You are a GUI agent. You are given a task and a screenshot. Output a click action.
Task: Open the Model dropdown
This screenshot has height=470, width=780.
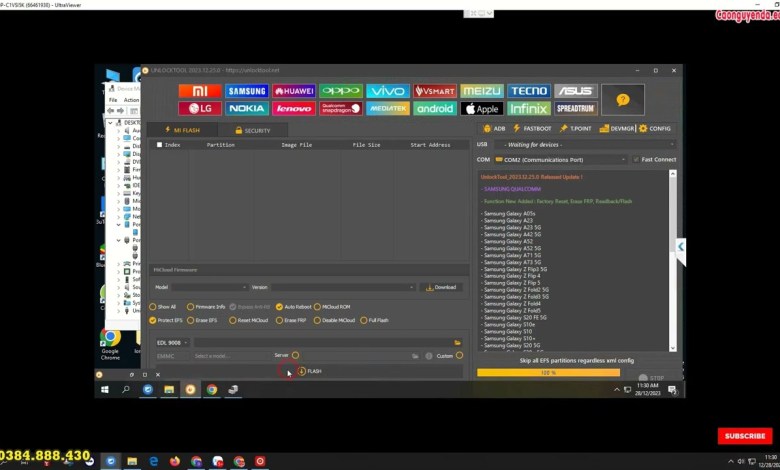(x=209, y=287)
